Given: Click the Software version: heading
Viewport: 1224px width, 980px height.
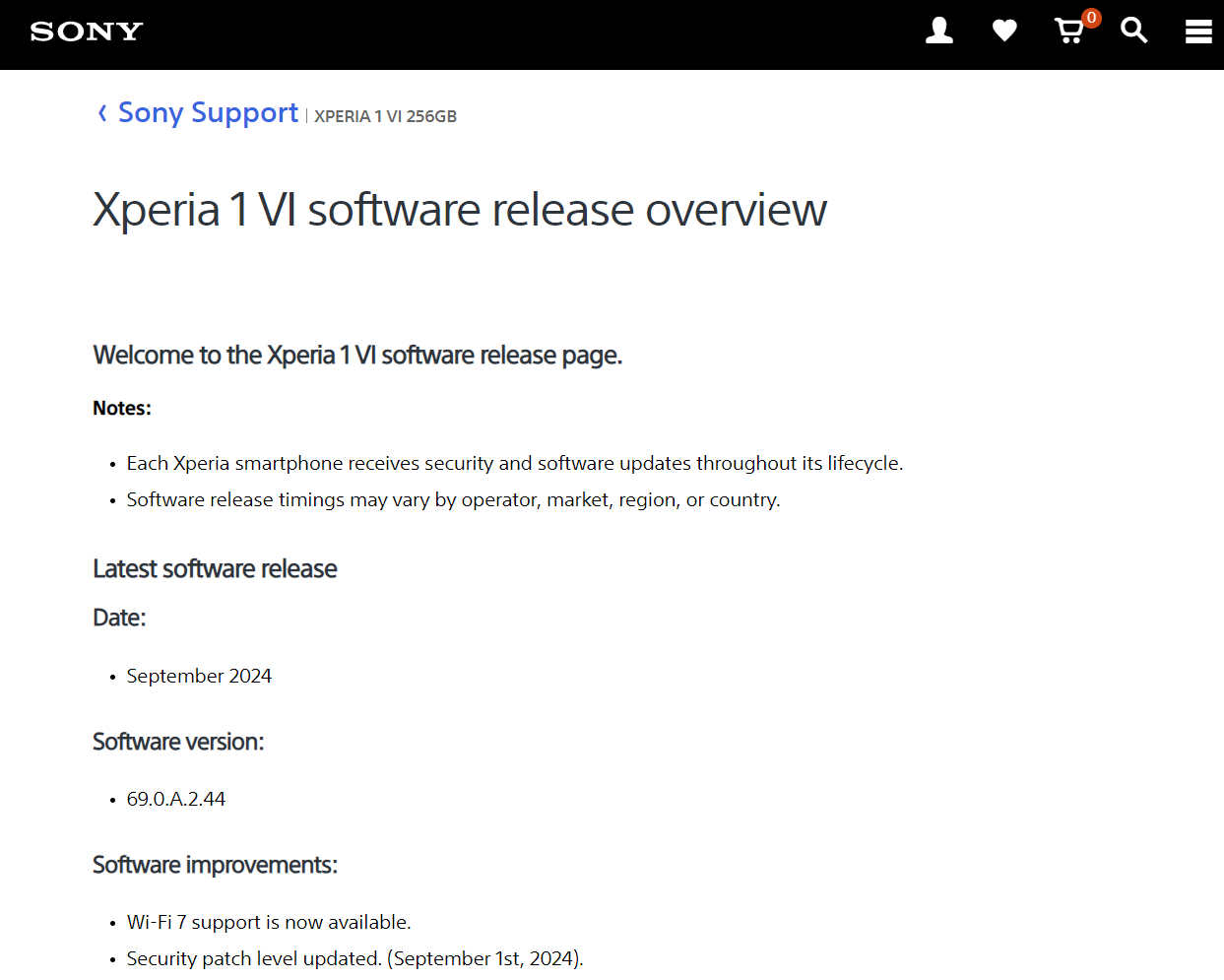Looking at the screenshot, I should click(x=178, y=742).
